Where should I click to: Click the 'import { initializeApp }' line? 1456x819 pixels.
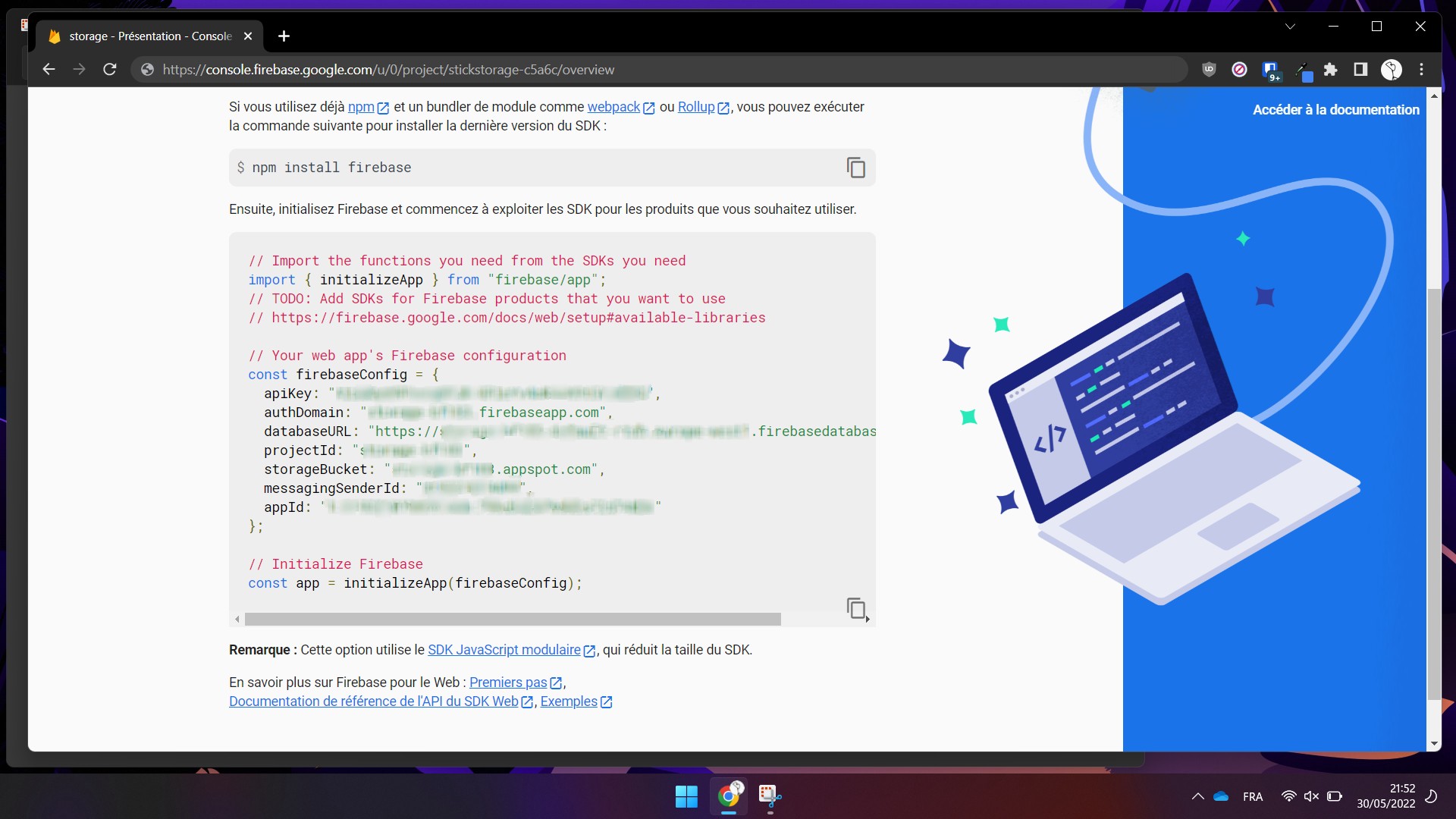(x=427, y=280)
